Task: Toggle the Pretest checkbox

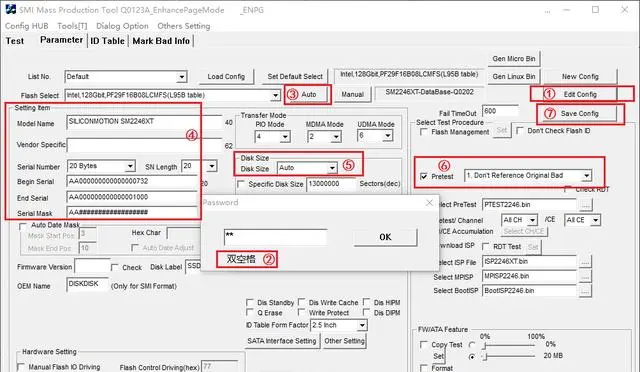Action: click(x=424, y=176)
